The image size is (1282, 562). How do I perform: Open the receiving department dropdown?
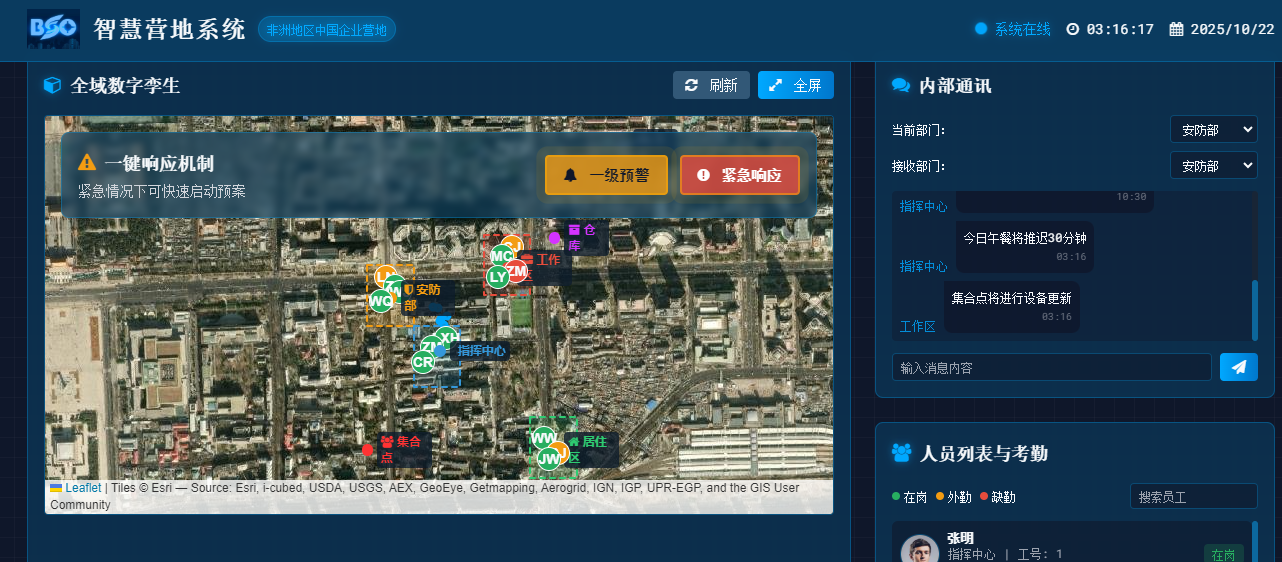pos(1213,165)
